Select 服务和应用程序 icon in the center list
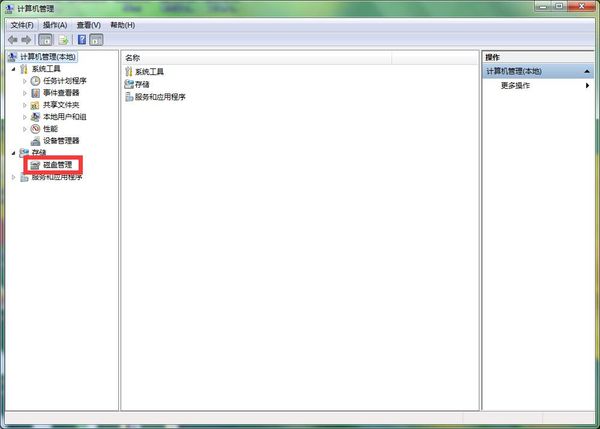This screenshot has height=429, width=600. coord(129,97)
